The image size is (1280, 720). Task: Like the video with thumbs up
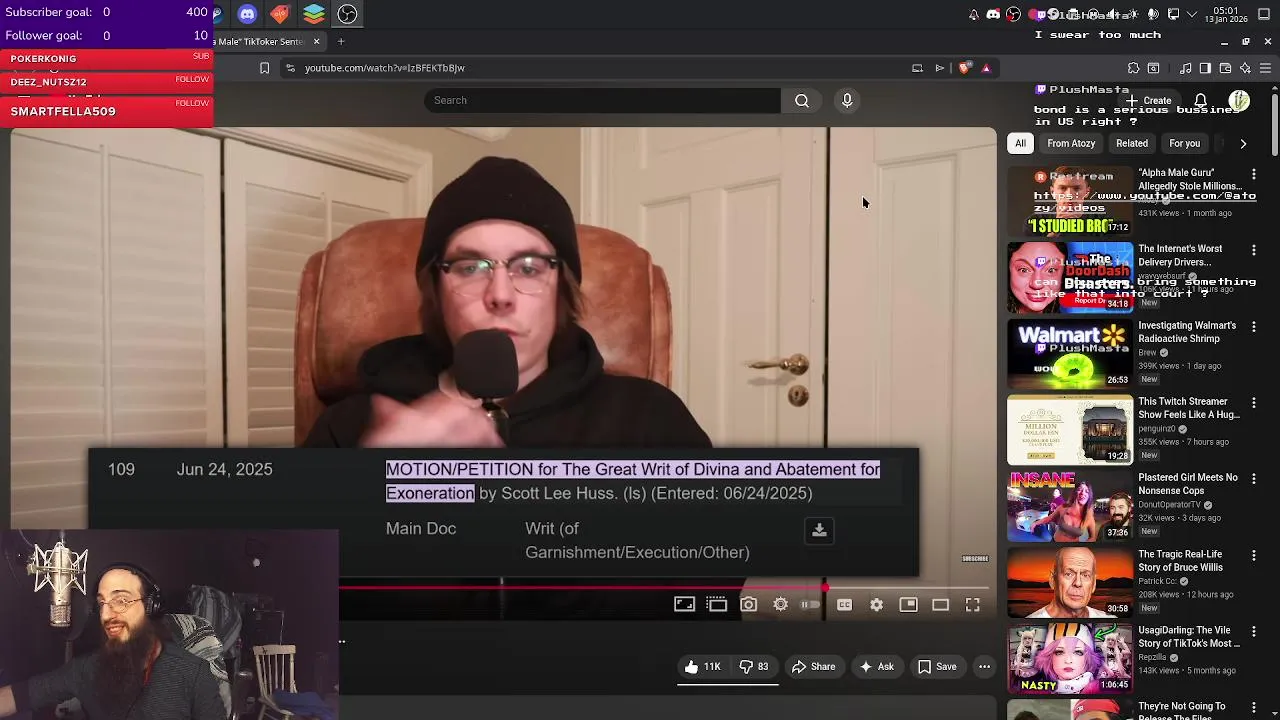[x=702, y=667]
